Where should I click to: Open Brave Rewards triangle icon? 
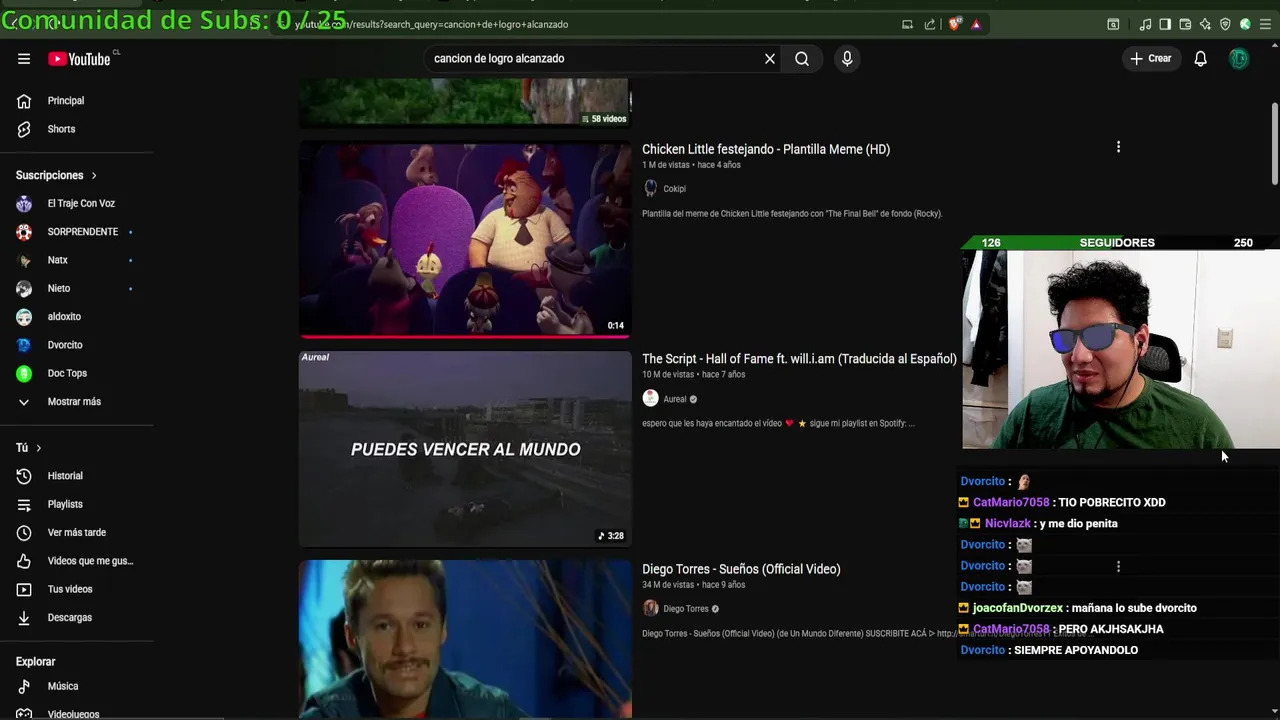tap(976, 24)
